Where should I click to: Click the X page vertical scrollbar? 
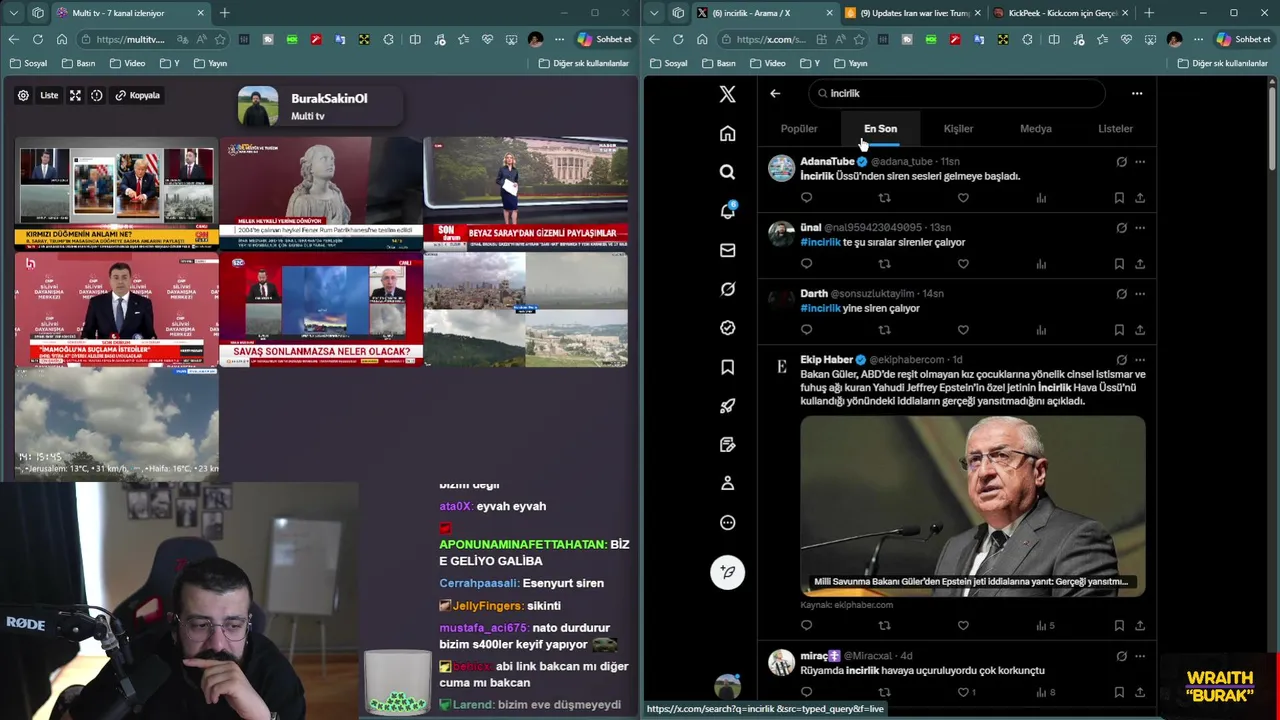coord(1271,128)
